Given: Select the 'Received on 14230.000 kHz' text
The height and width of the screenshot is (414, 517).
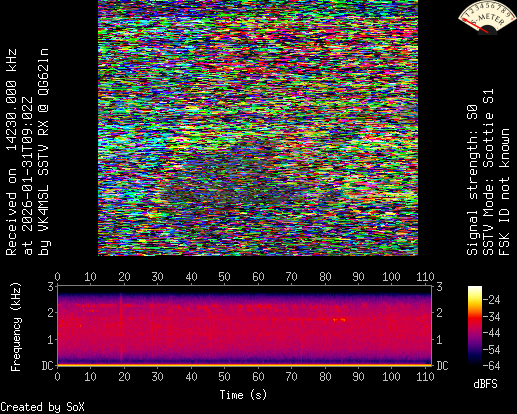Looking at the screenshot, I should tap(11, 152).
